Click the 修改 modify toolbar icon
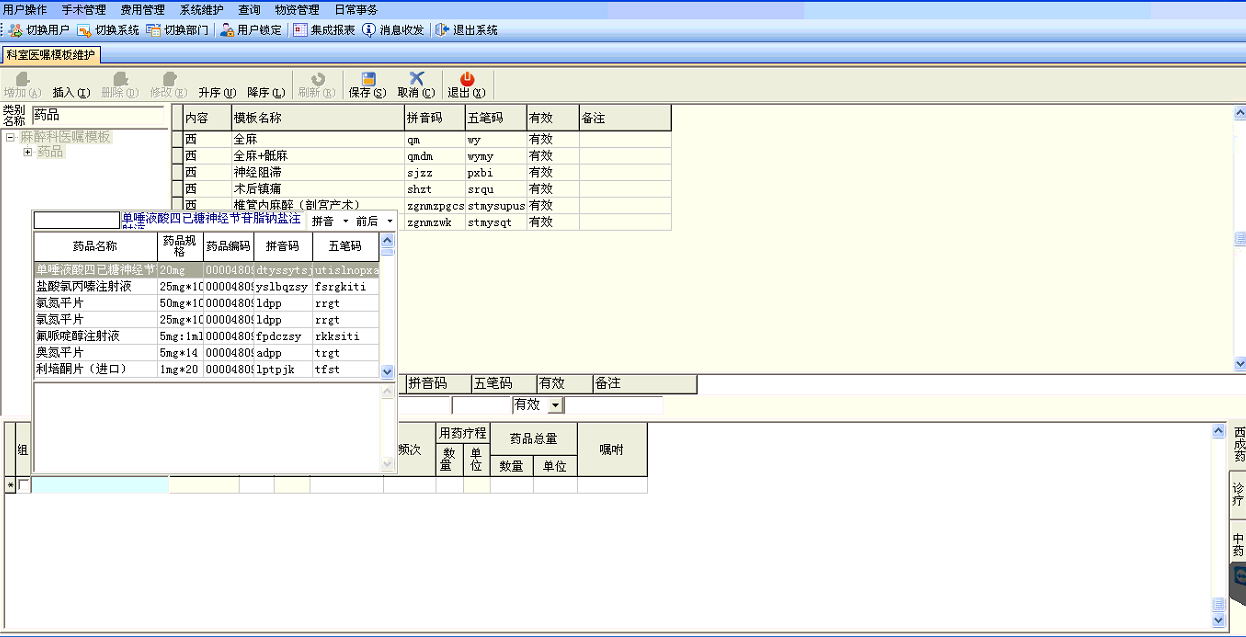This screenshot has width=1246, height=637. point(168,78)
